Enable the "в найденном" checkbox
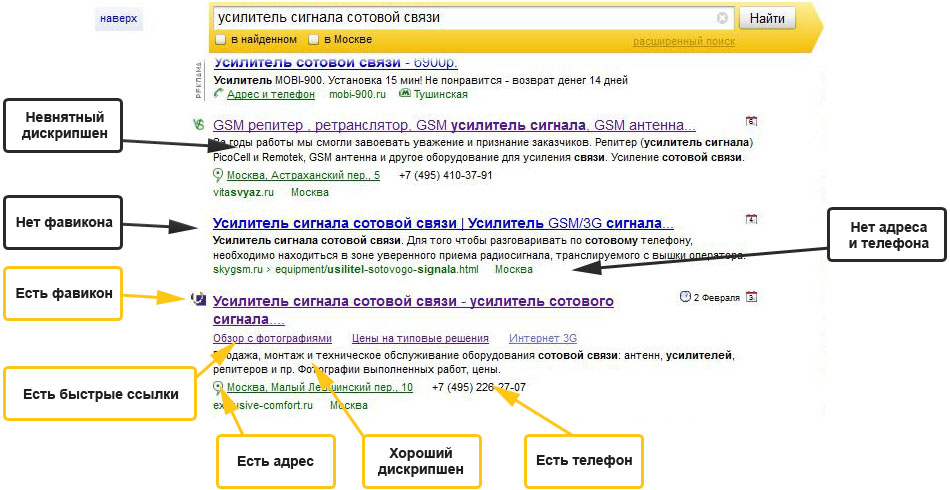Image resolution: width=950 pixels, height=490 pixels. (x=220, y=40)
